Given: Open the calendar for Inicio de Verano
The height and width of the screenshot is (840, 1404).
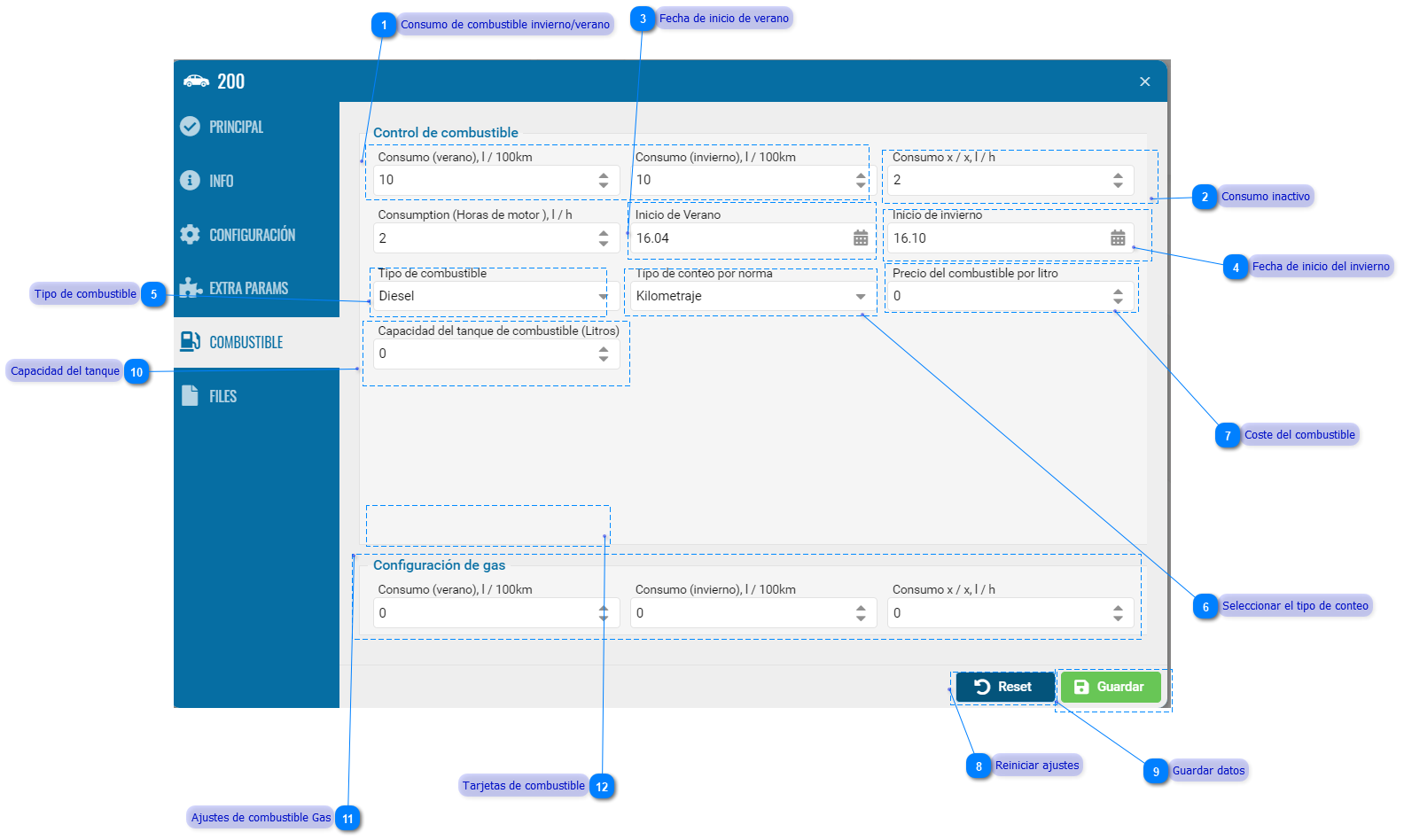Looking at the screenshot, I should (861, 238).
